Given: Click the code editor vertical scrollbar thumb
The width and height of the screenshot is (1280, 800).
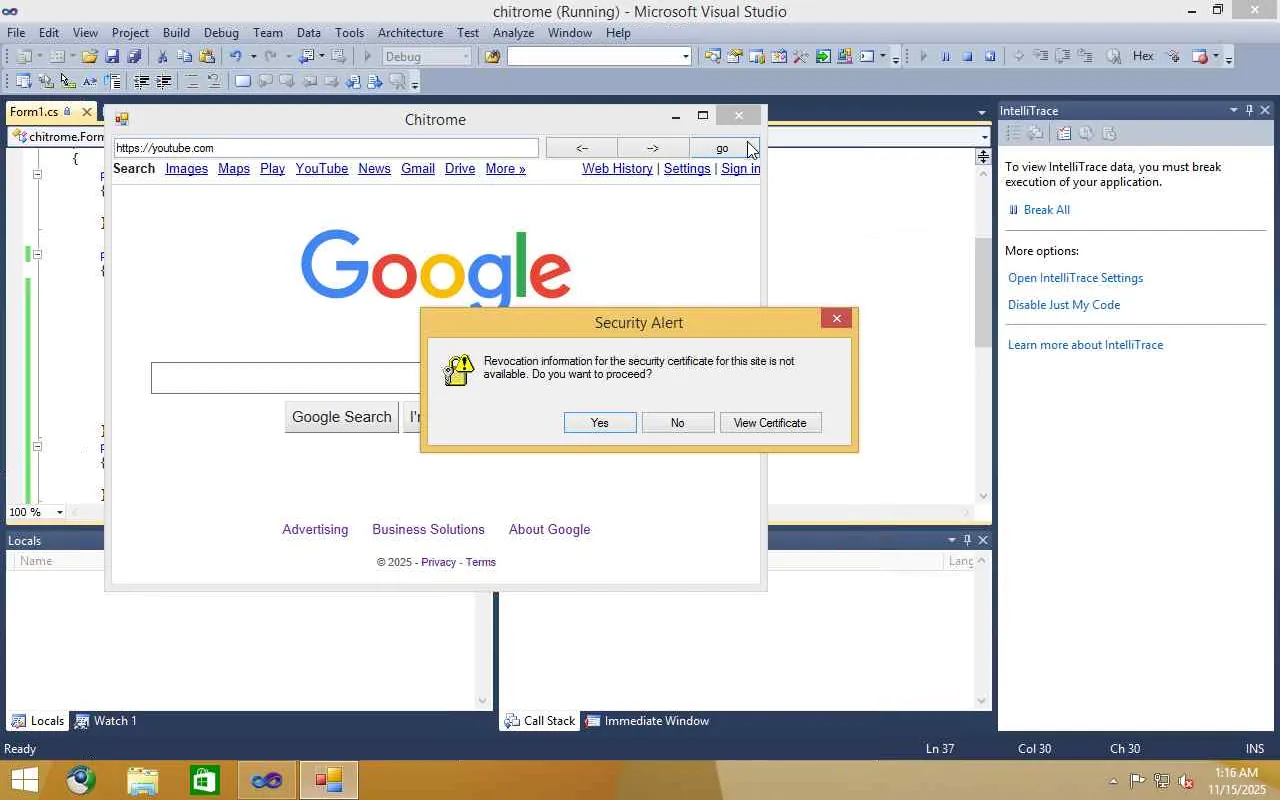Looking at the screenshot, I should coord(984,293).
